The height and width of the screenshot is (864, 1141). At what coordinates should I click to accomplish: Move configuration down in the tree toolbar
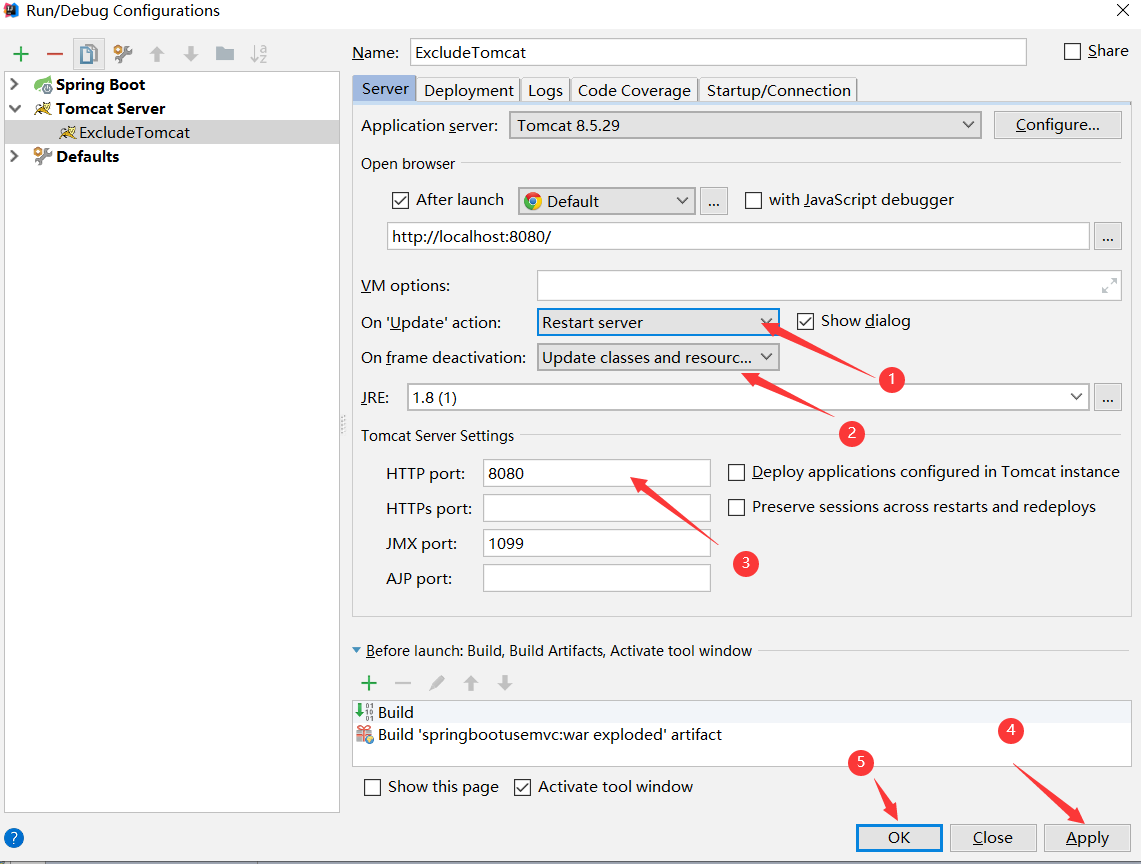[191, 54]
